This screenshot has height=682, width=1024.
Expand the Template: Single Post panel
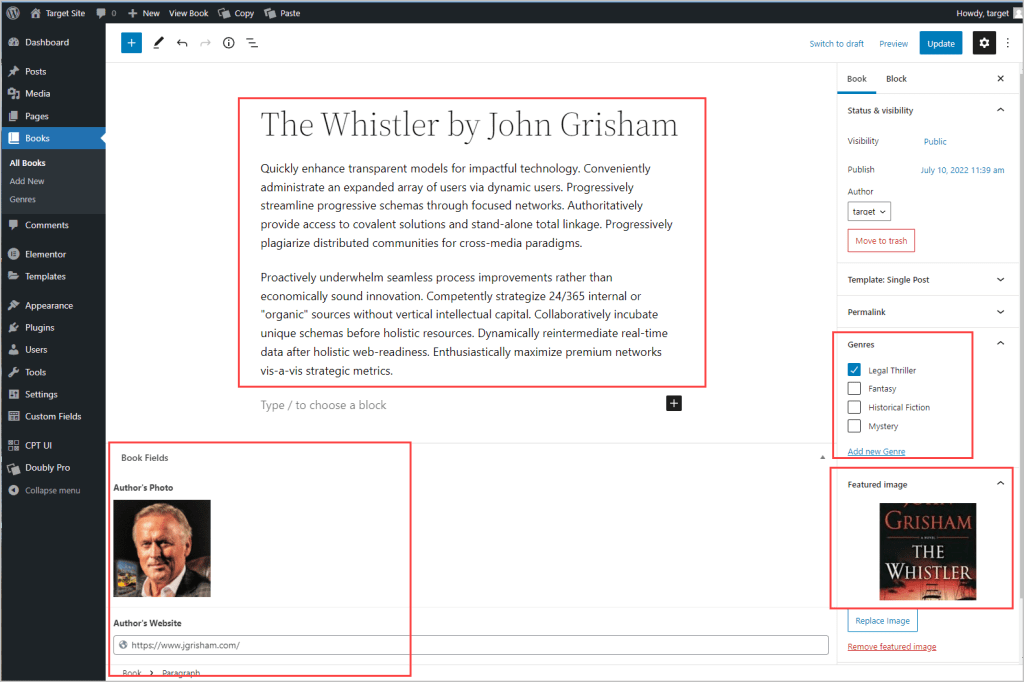pyautogui.click(x=925, y=280)
